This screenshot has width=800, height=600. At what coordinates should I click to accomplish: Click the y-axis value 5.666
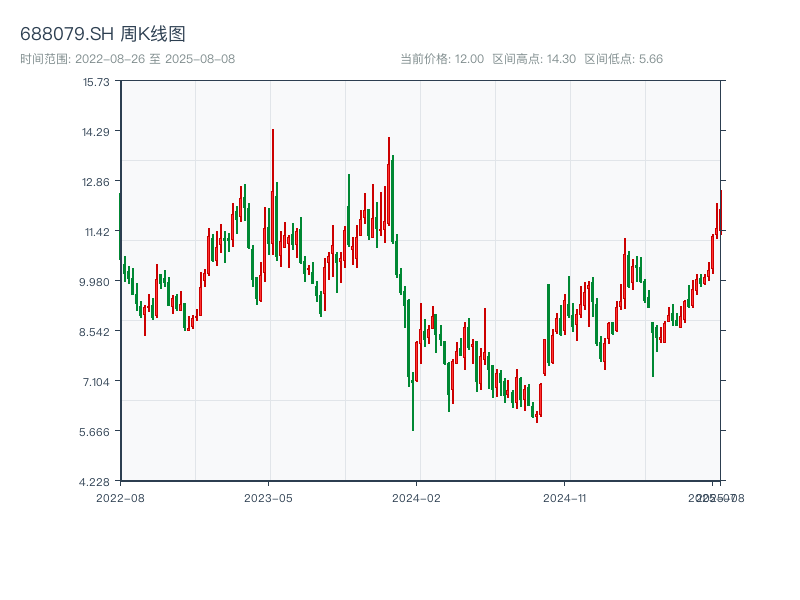(94, 432)
